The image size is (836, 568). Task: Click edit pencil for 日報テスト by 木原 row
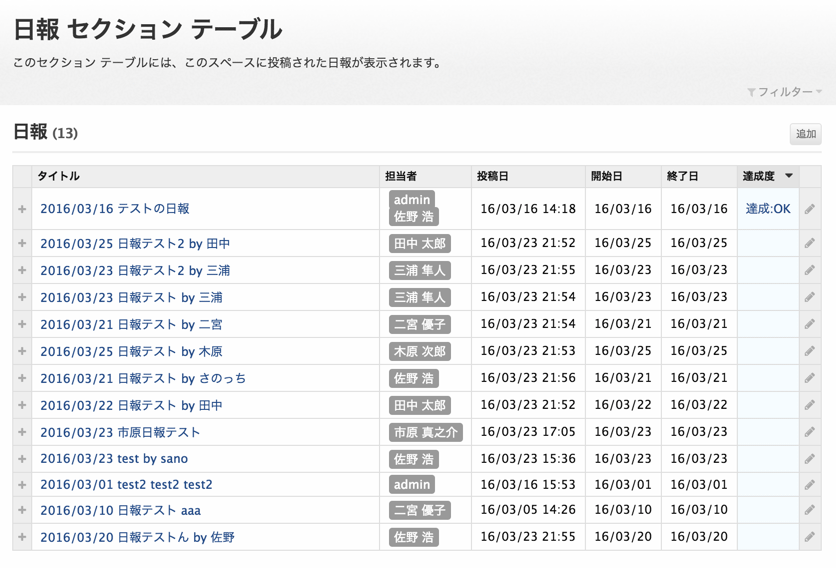tap(809, 351)
